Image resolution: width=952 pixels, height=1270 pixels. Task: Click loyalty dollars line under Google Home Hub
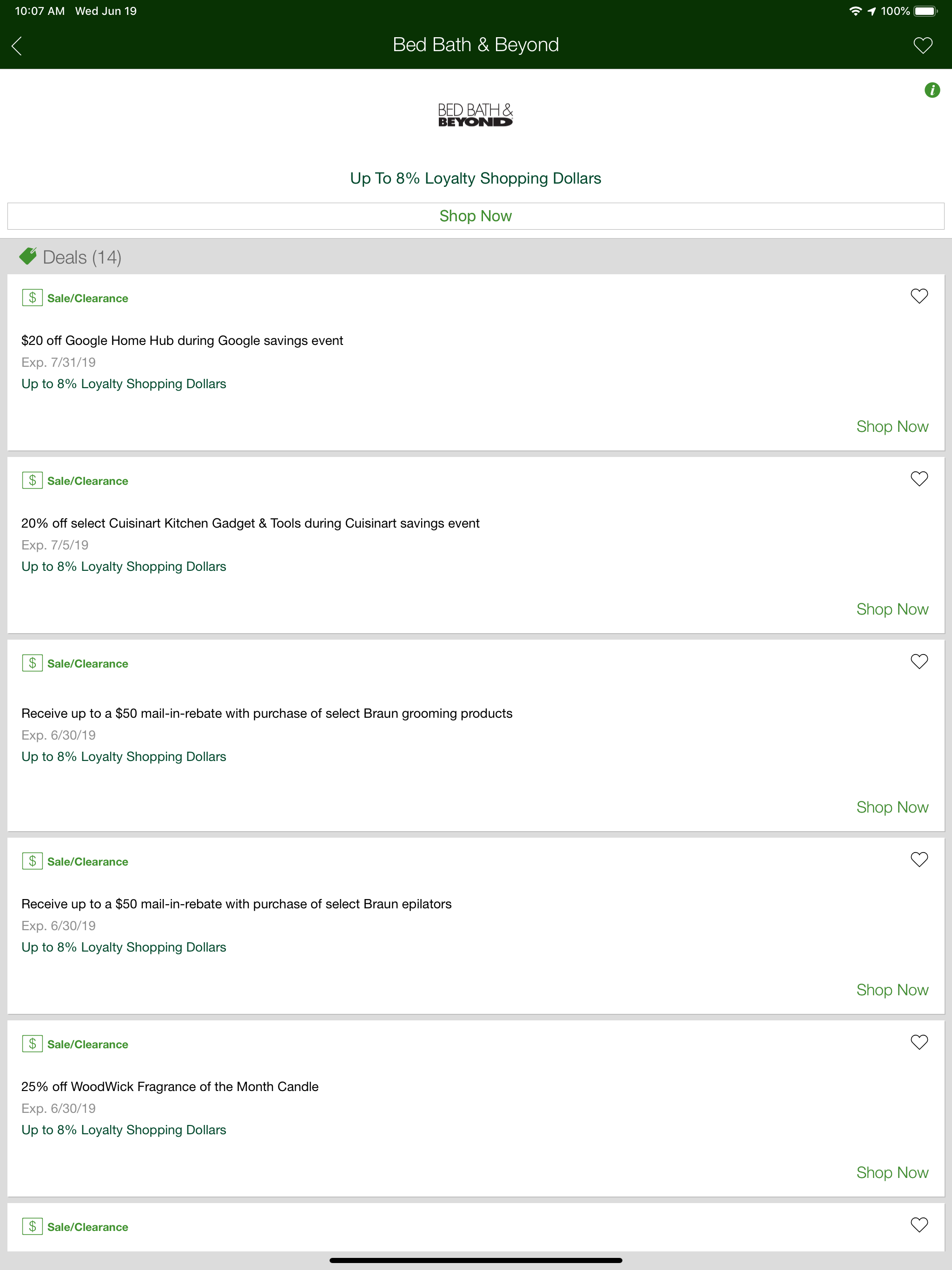(124, 384)
